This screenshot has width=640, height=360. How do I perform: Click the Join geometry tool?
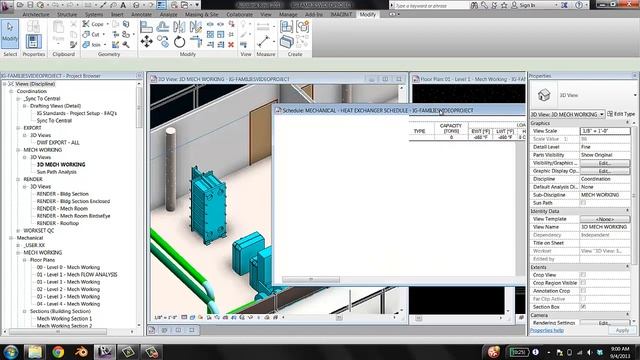[92, 44]
